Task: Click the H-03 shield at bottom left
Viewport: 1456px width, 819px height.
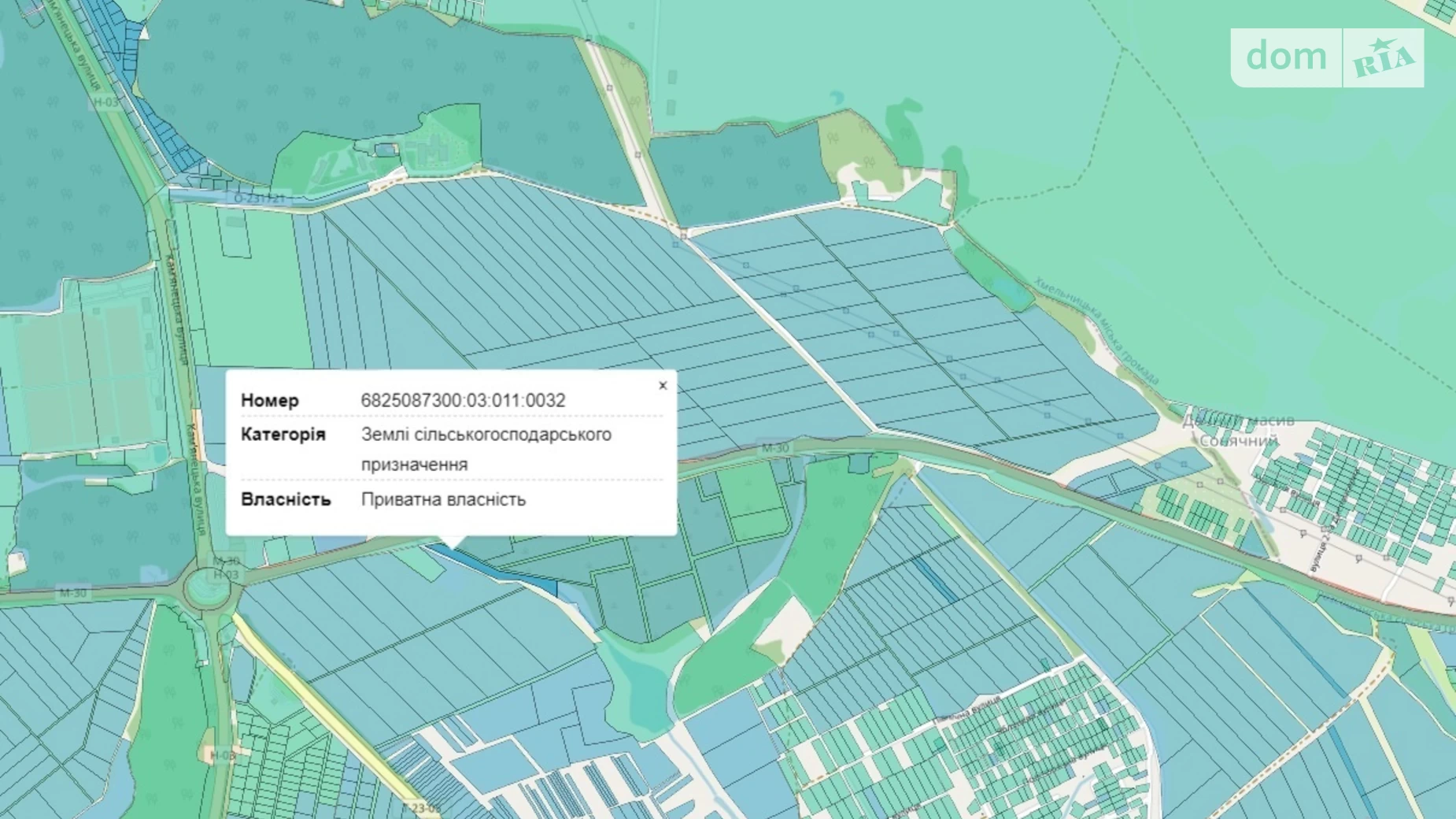Action: coord(223,755)
